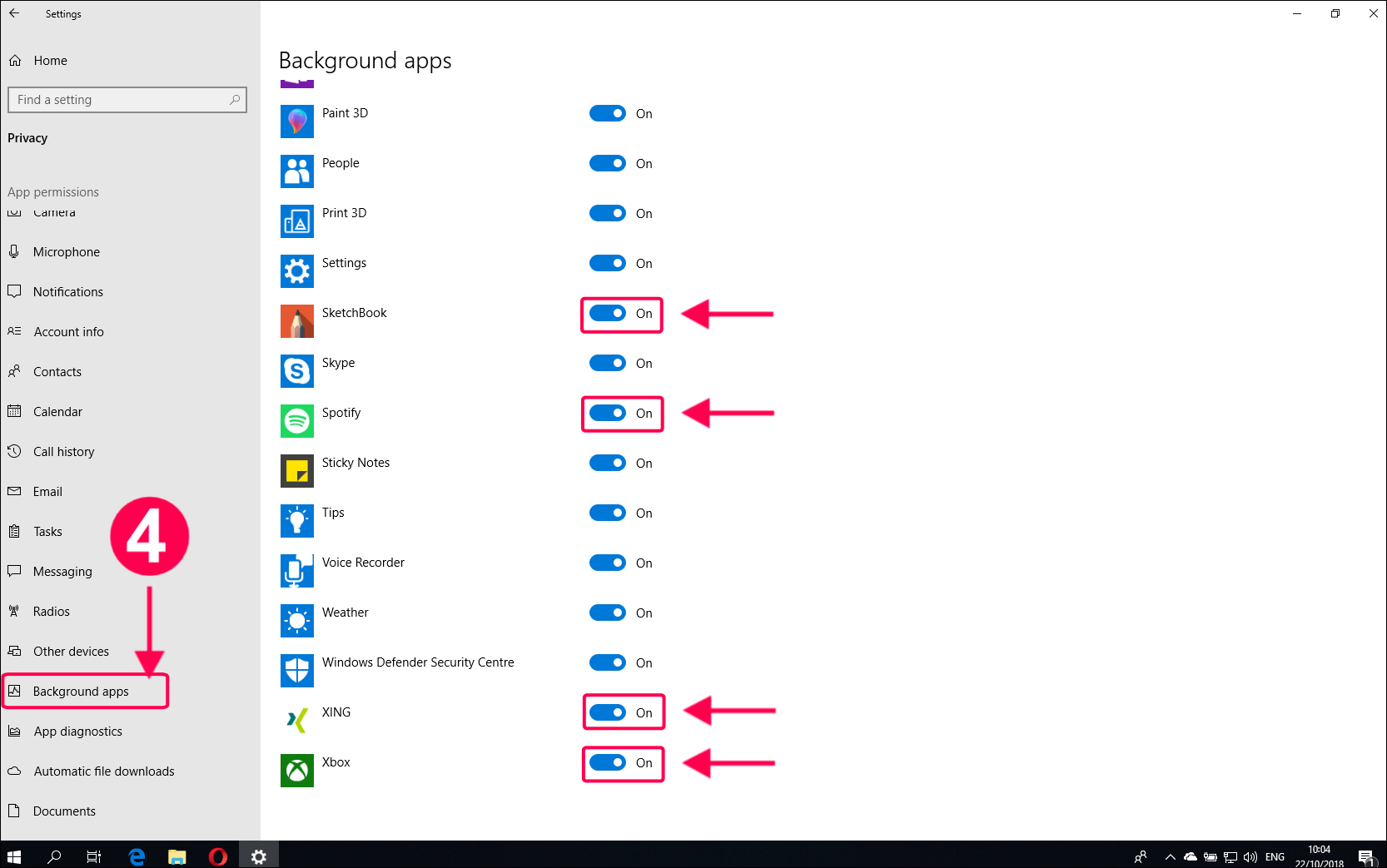Disable Voice Recorder background toggle
The height and width of the screenshot is (868, 1387).
608,563
